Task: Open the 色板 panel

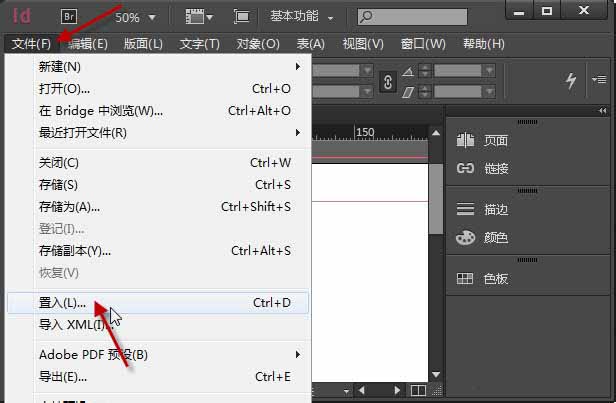Action: click(x=483, y=279)
